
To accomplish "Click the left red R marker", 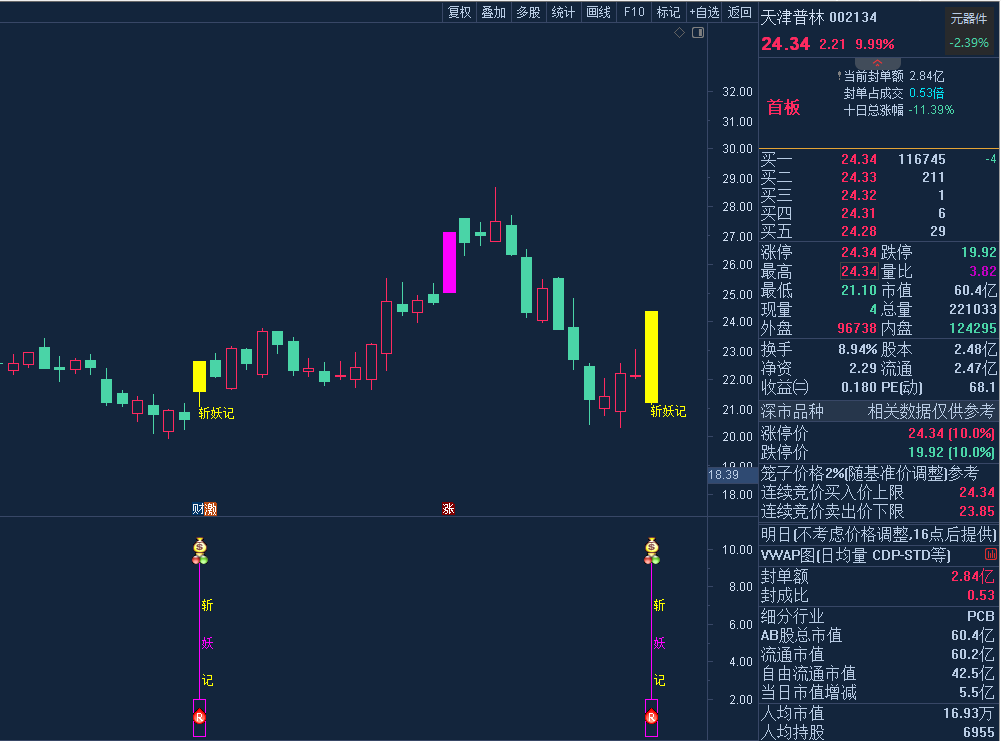I will (199, 717).
